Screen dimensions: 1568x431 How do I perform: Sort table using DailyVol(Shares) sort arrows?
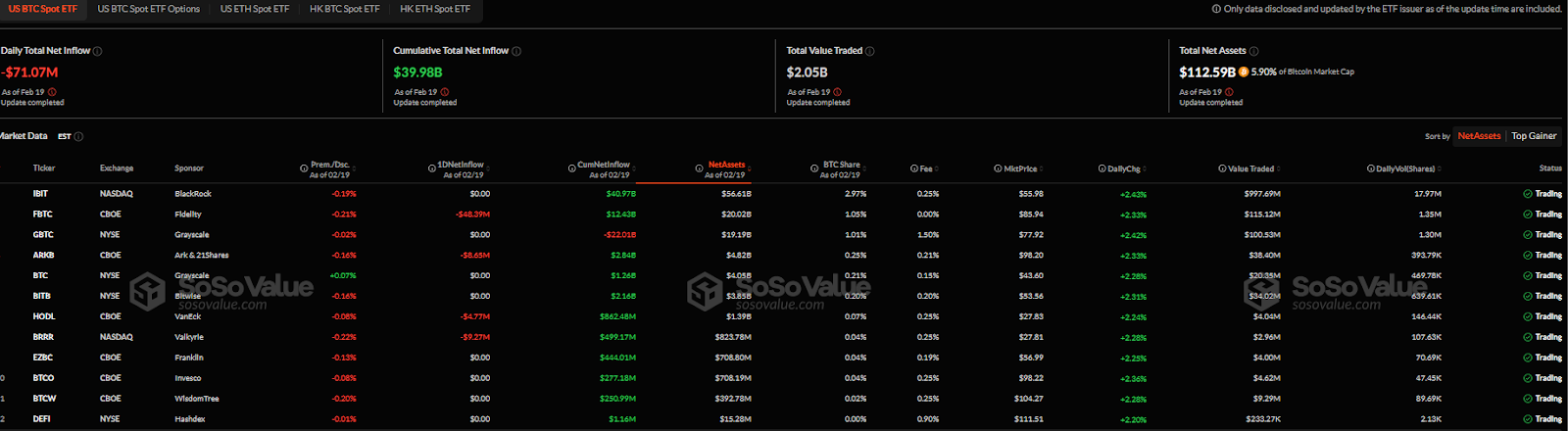click(1440, 168)
